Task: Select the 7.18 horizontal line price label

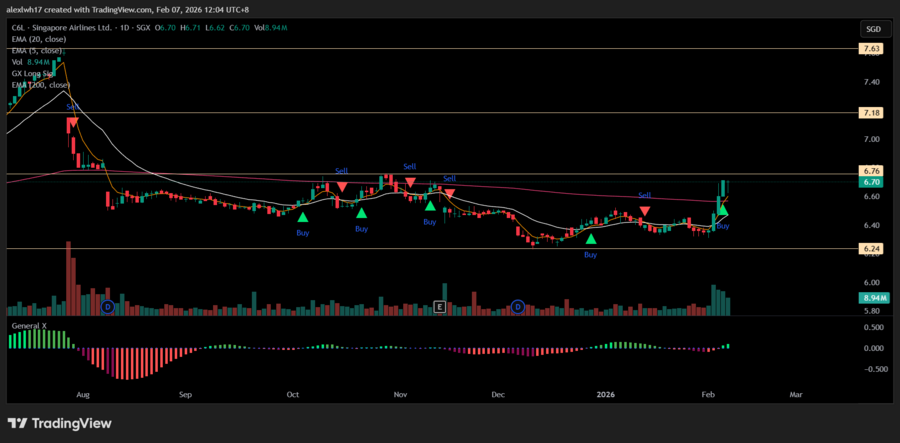Action: click(871, 114)
